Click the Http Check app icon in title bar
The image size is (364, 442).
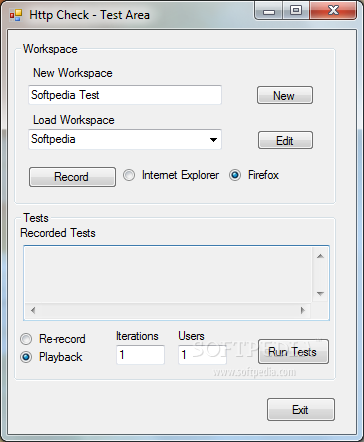(x=16, y=15)
